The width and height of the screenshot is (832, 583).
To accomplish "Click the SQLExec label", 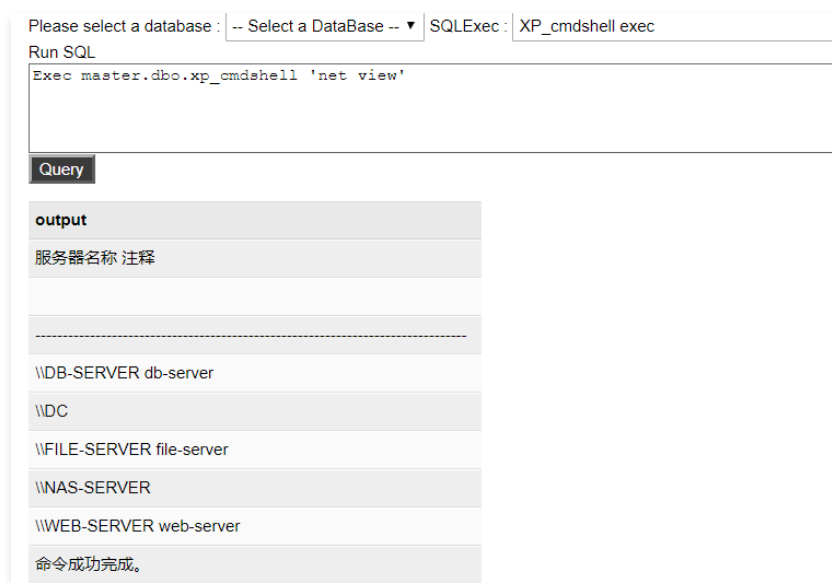I will pos(468,26).
